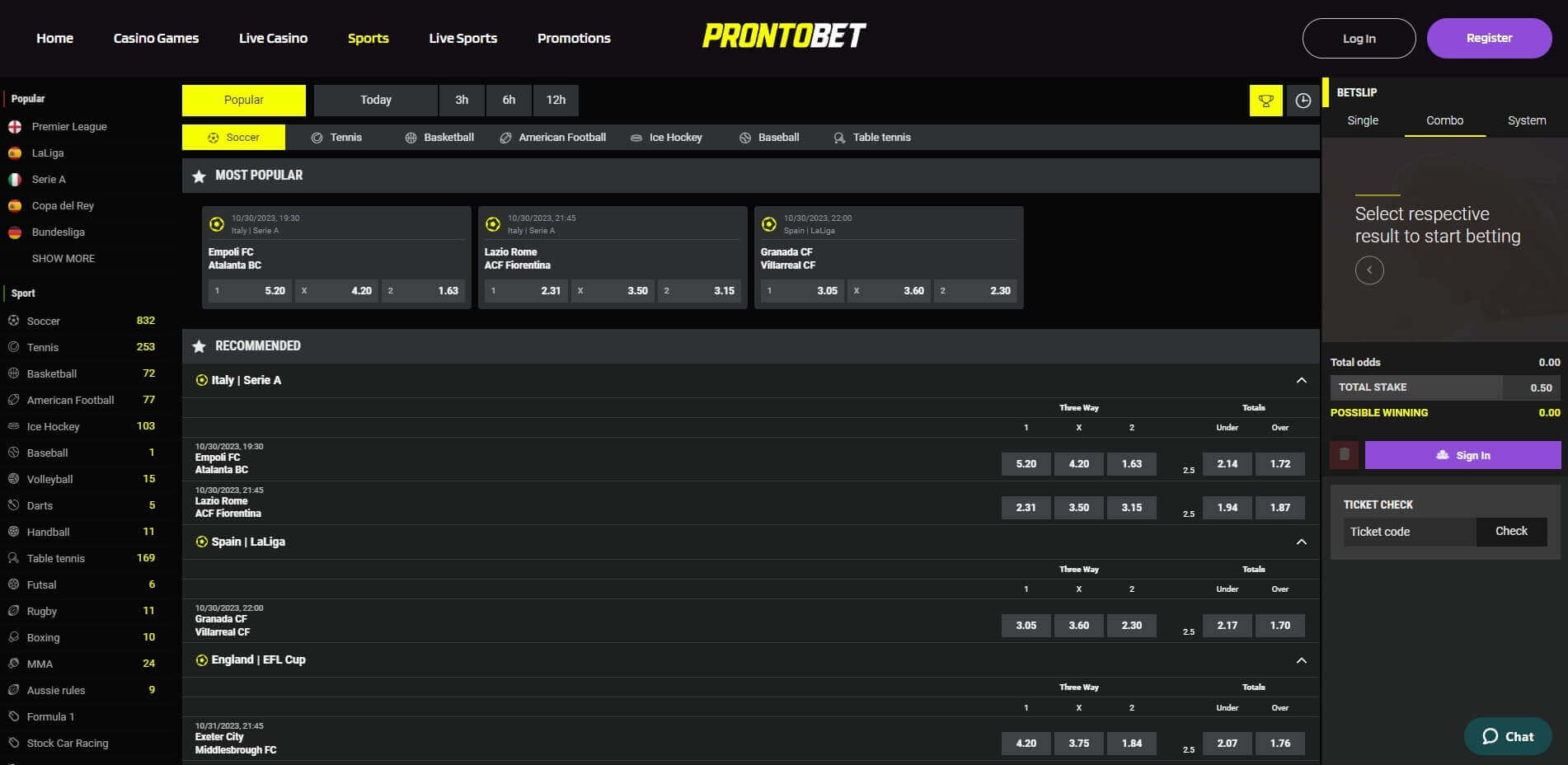Image resolution: width=1568 pixels, height=765 pixels.
Task: Open the Ice Hockey sport filter tab
Action: point(667,137)
